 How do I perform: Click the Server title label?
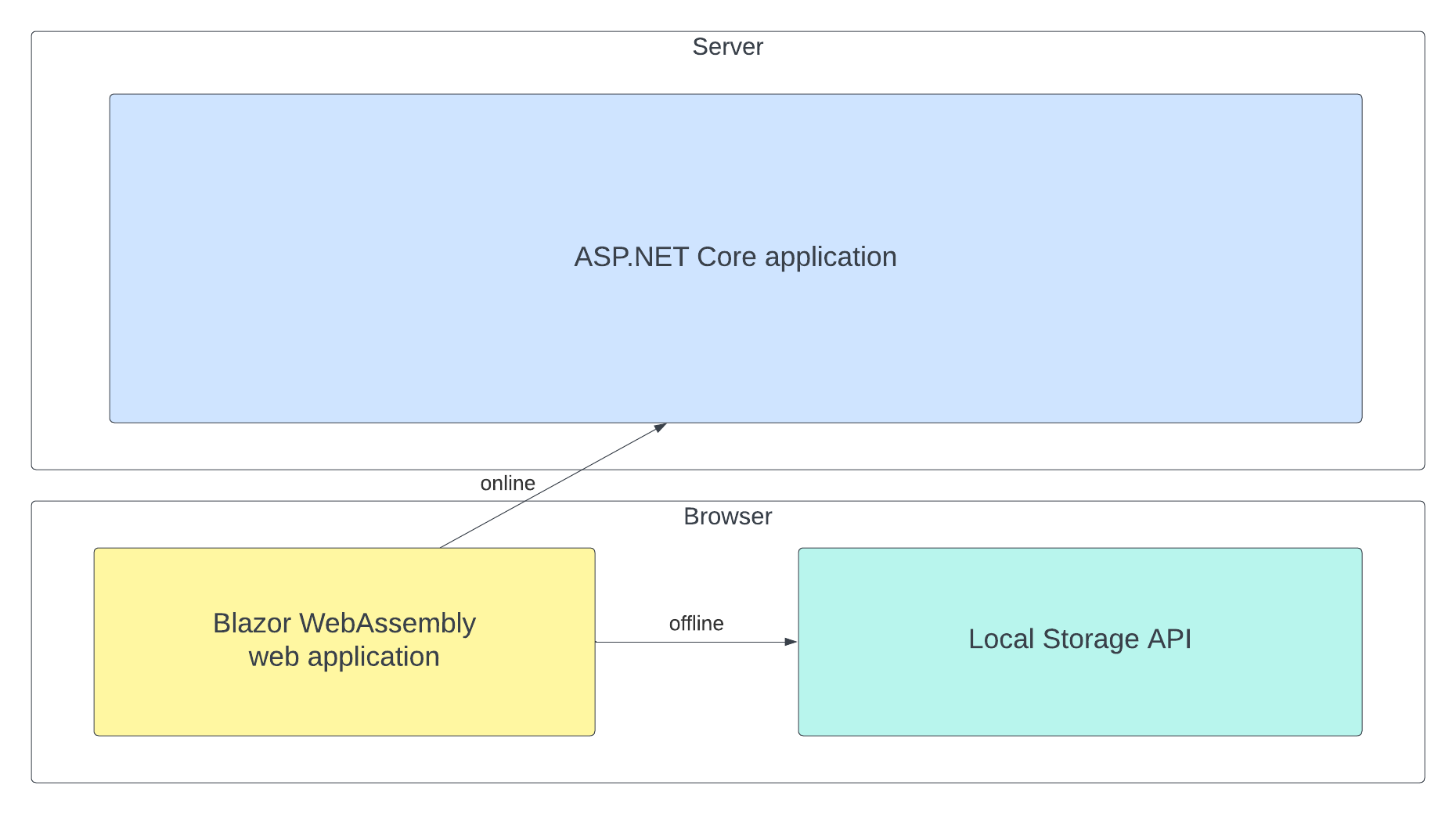pyautogui.click(x=726, y=46)
